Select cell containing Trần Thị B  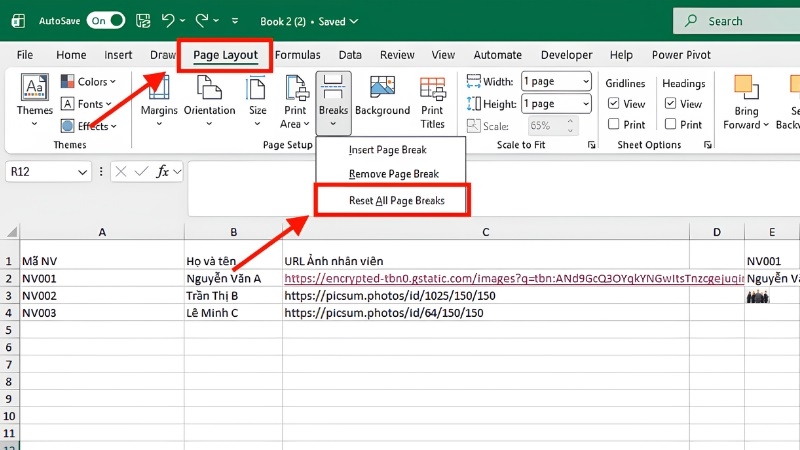[x=233, y=296]
